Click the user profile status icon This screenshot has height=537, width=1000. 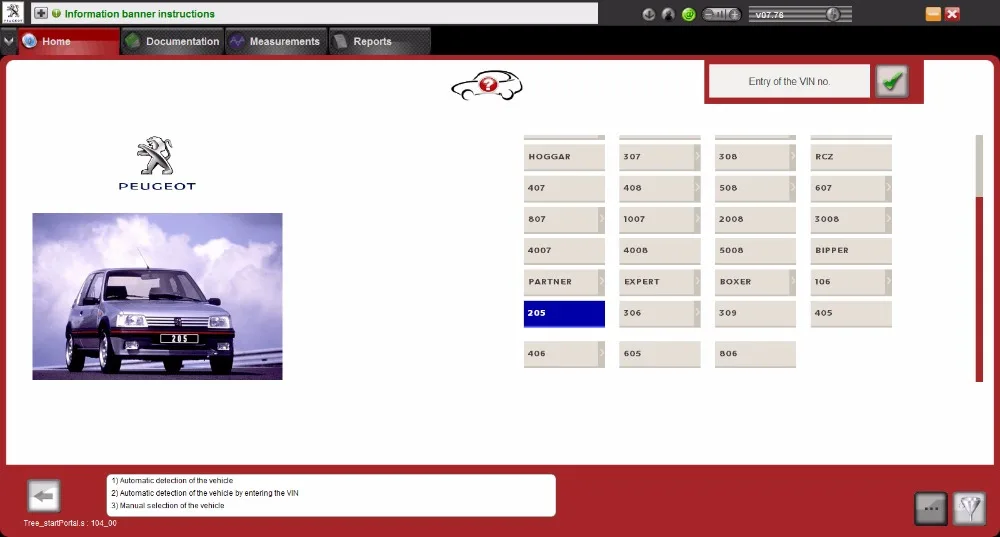pyautogui.click(x=668, y=14)
